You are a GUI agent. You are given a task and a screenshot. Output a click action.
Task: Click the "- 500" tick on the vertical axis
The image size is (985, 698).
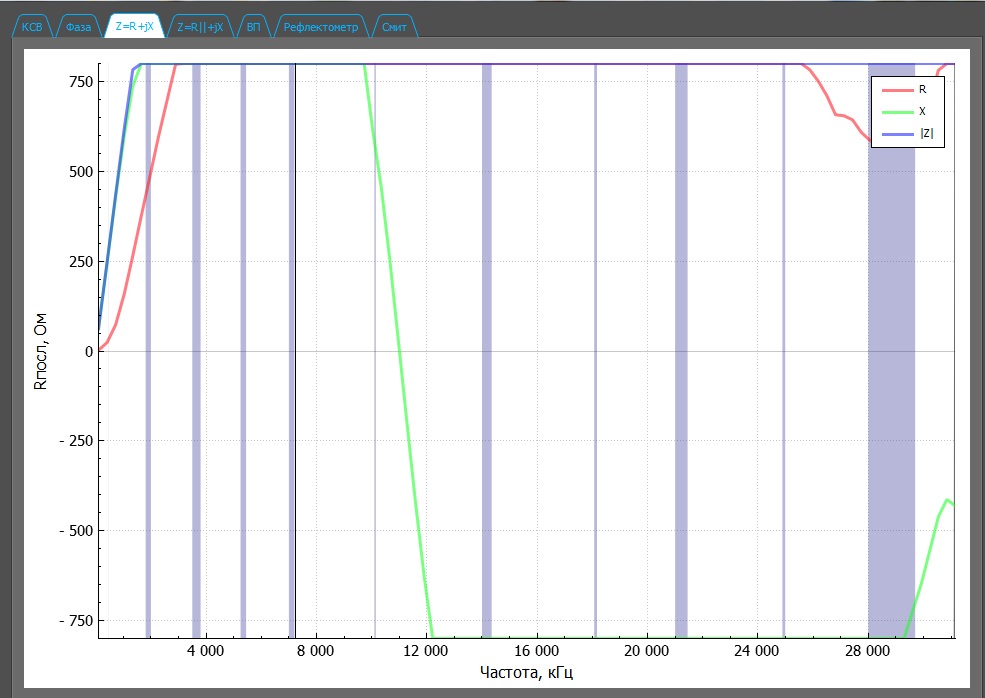pos(76,530)
